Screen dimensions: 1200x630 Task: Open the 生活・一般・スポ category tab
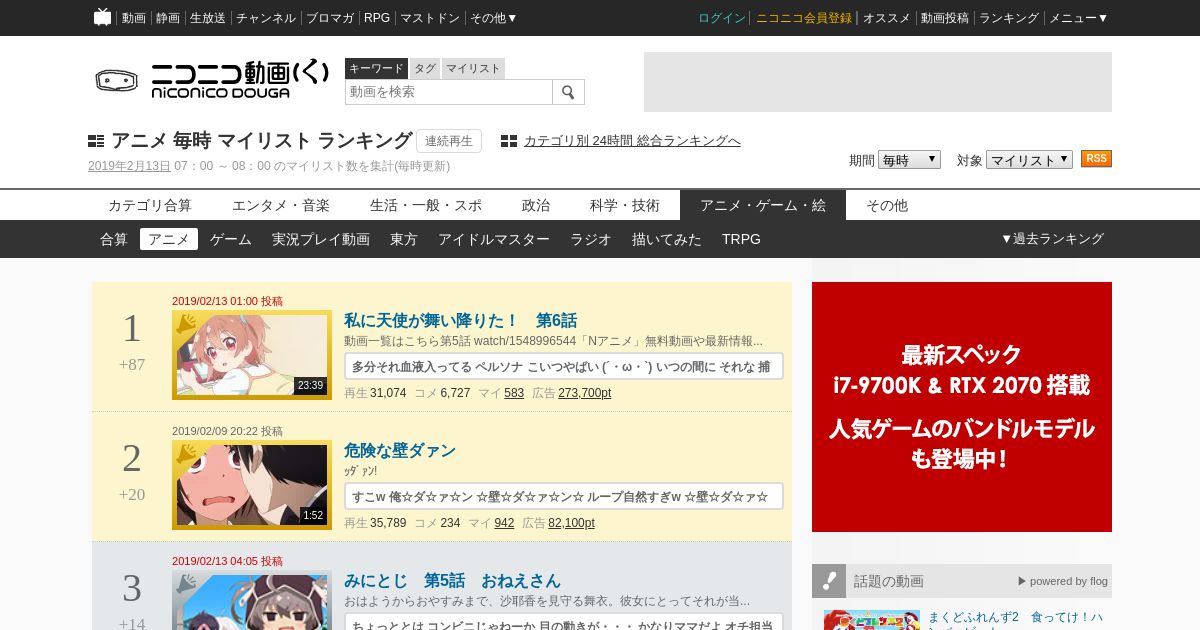426,205
